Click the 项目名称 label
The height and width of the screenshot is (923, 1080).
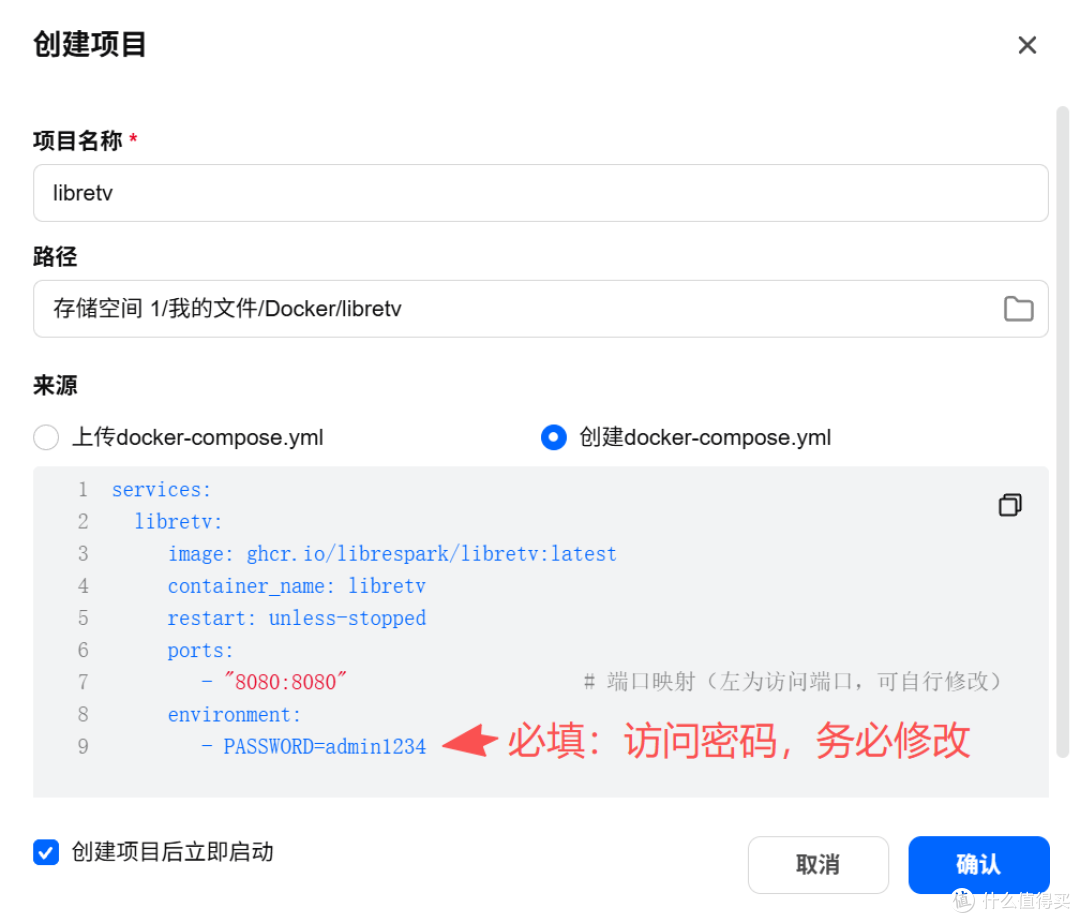coord(78,141)
